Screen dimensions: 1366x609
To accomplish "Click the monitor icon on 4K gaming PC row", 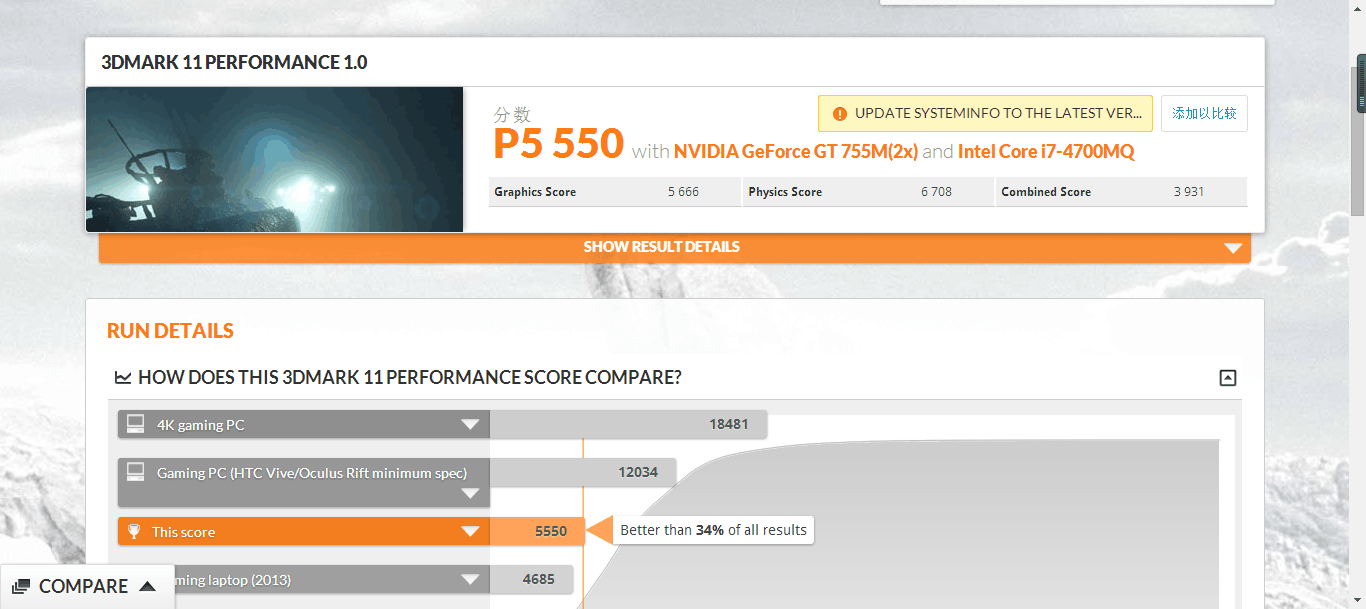I will [x=136, y=424].
